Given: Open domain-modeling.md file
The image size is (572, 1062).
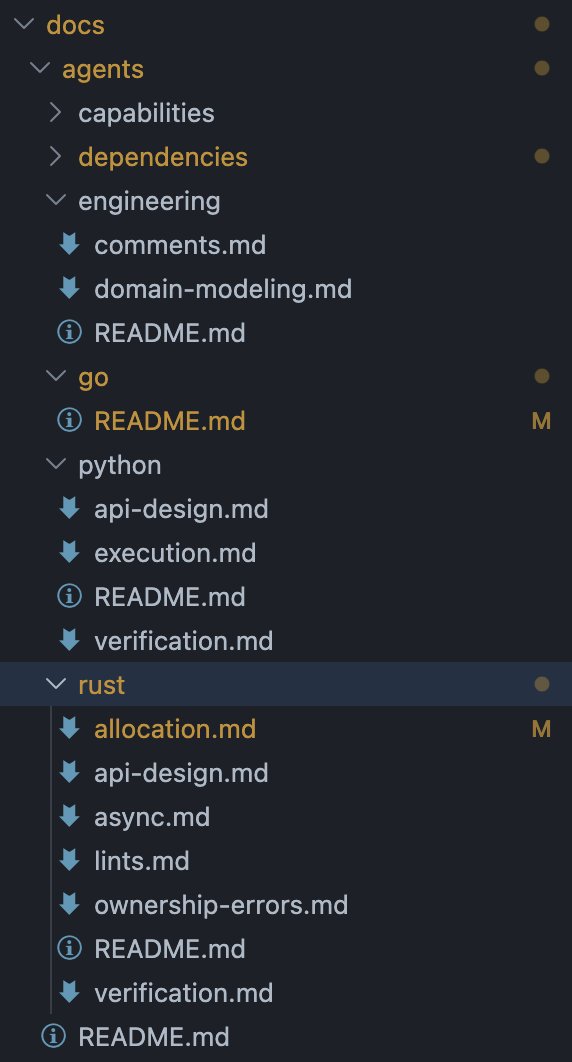Looking at the screenshot, I should click(x=223, y=289).
